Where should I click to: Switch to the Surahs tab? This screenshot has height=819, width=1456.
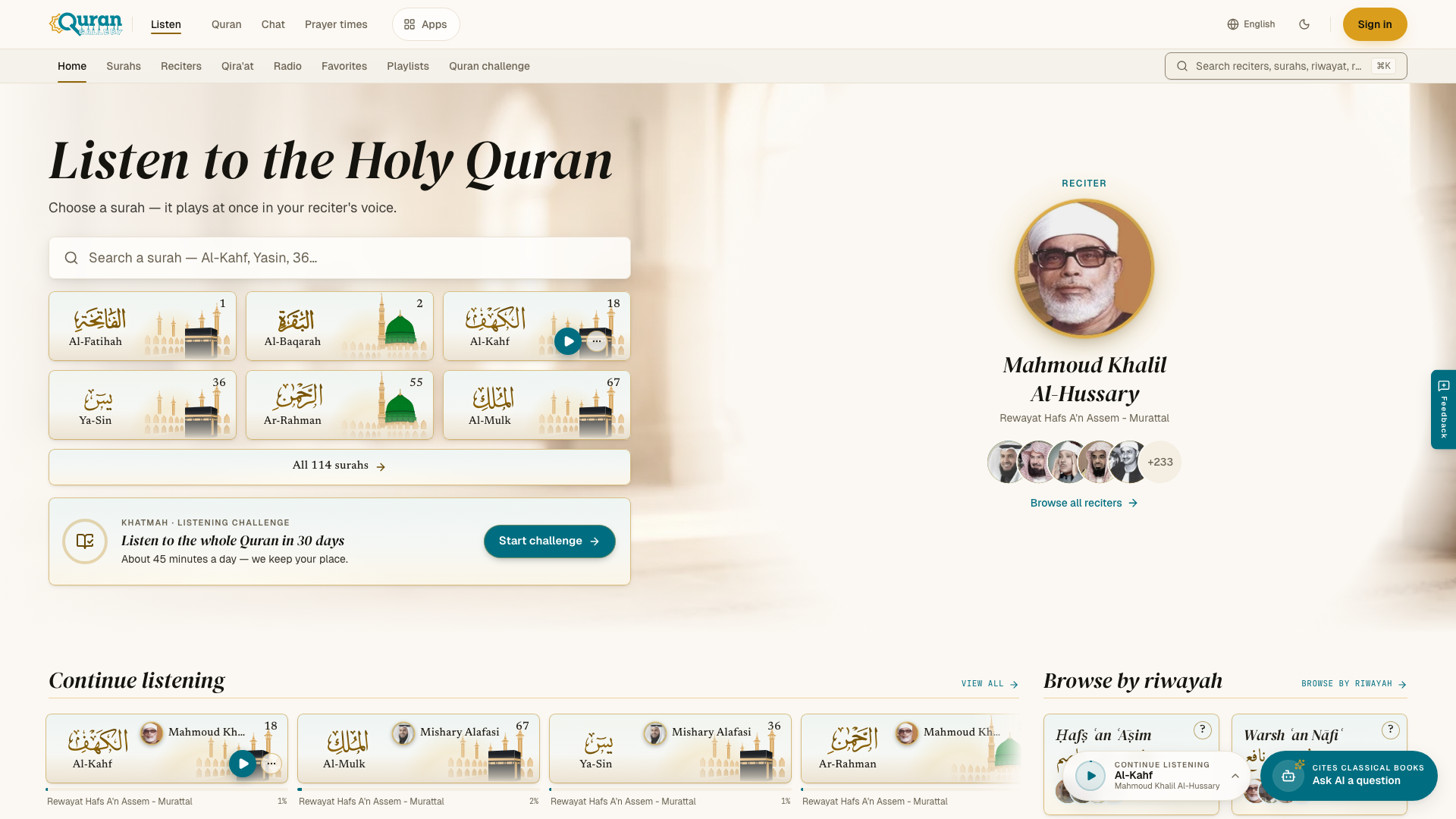point(124,66)
